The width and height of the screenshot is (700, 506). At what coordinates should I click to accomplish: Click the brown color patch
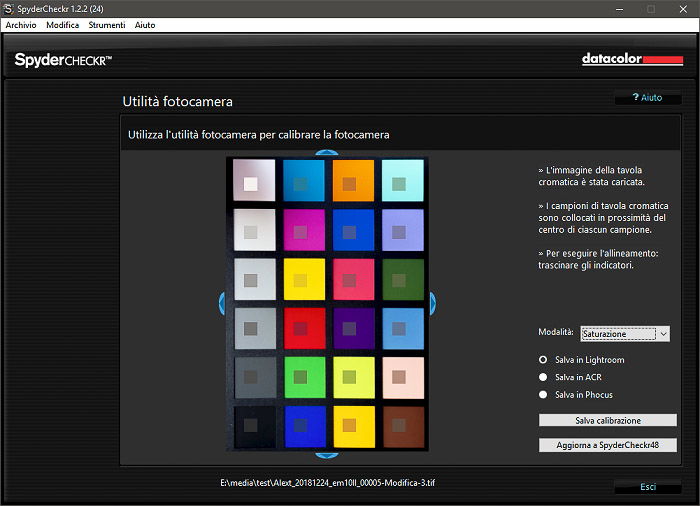pos(404,427)
